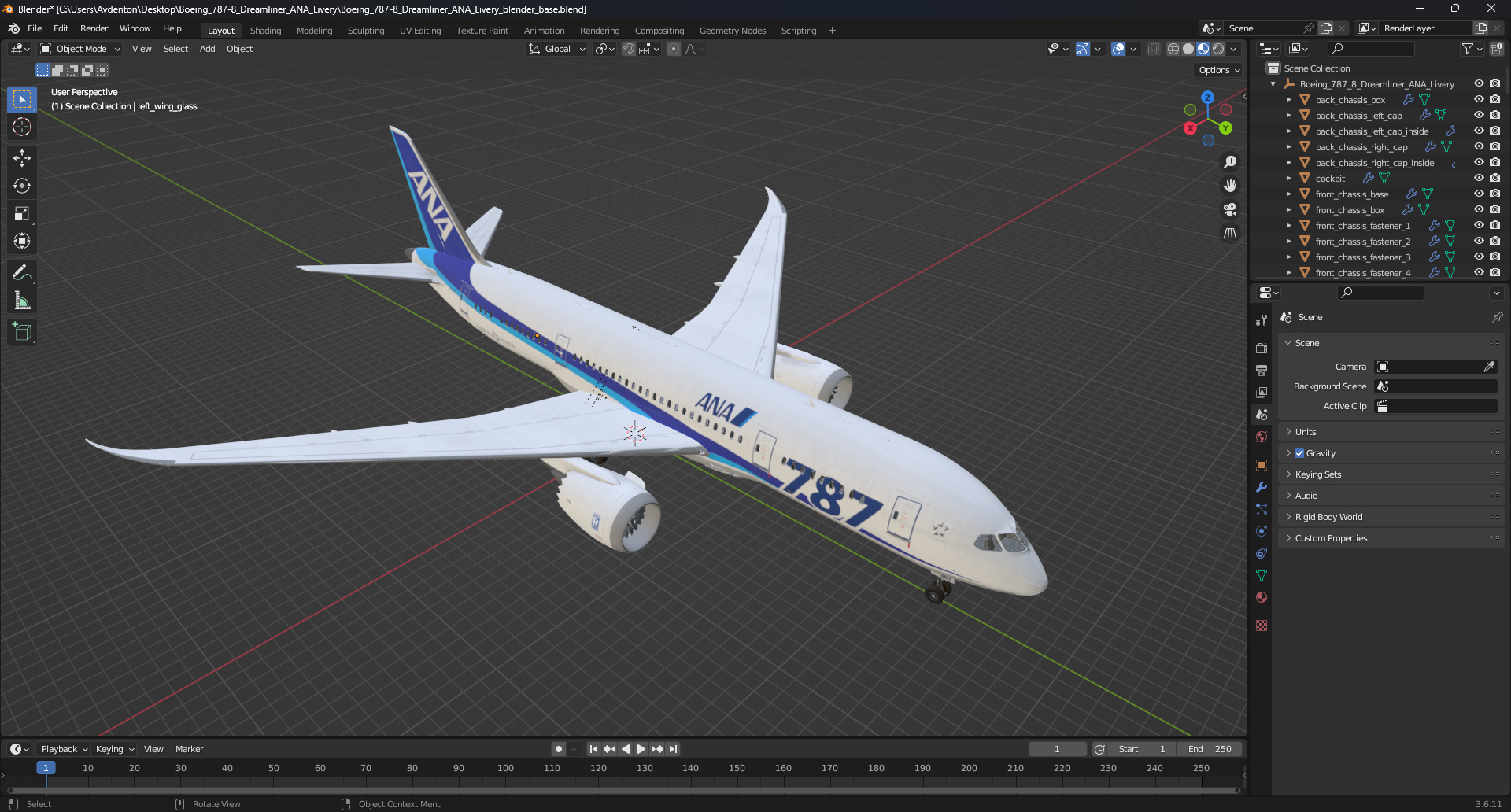The width and height of the screenshot is (1511, 812).
Task: Open the Playback dropdown in timeline
Action: pos(65,749)
